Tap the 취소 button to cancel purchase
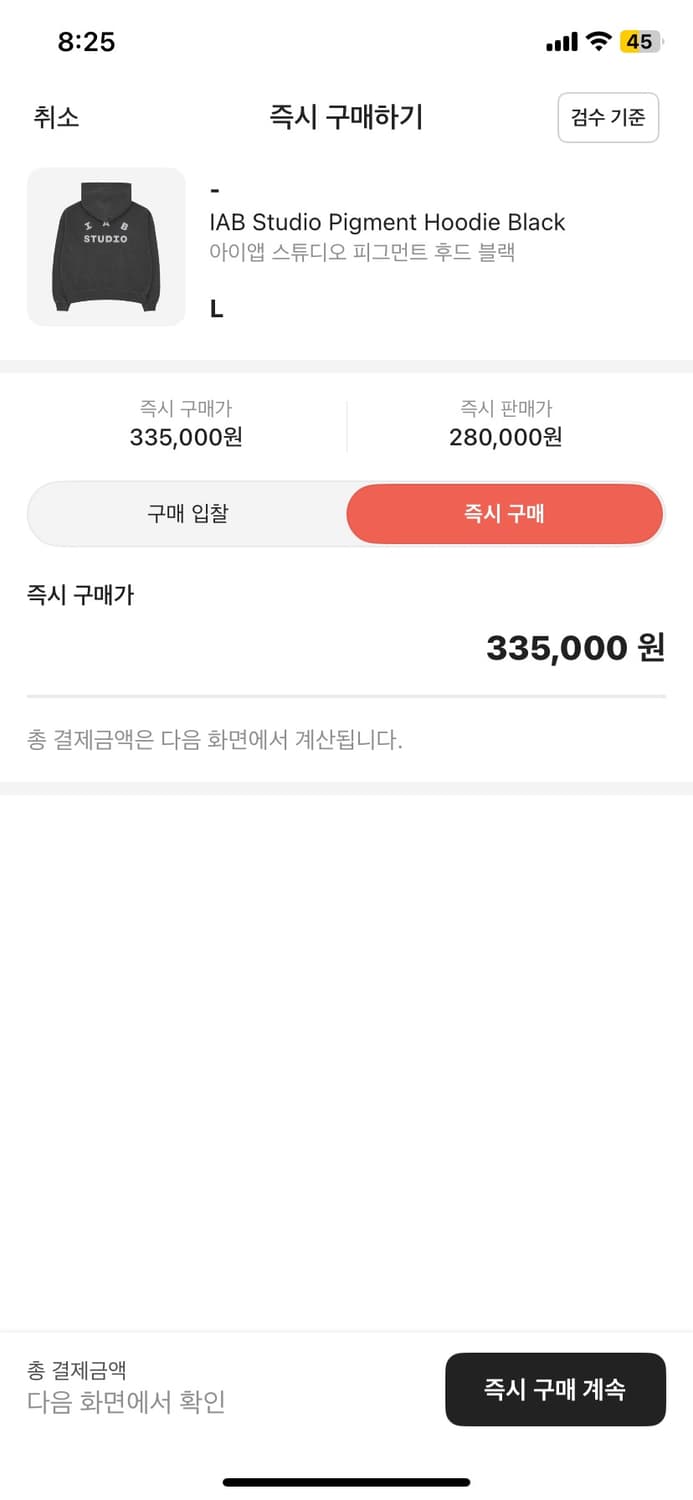The image size is (693, 1500). 55,117
